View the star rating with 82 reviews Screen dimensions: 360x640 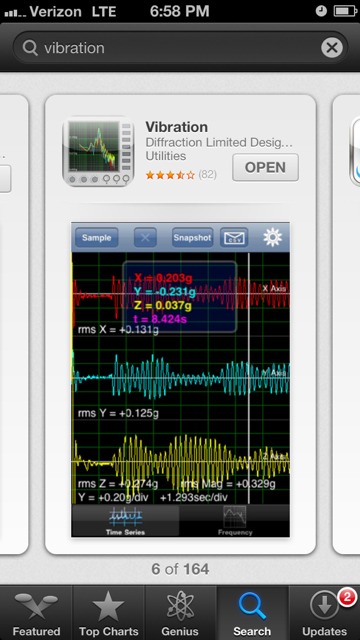tap(181, 175)
